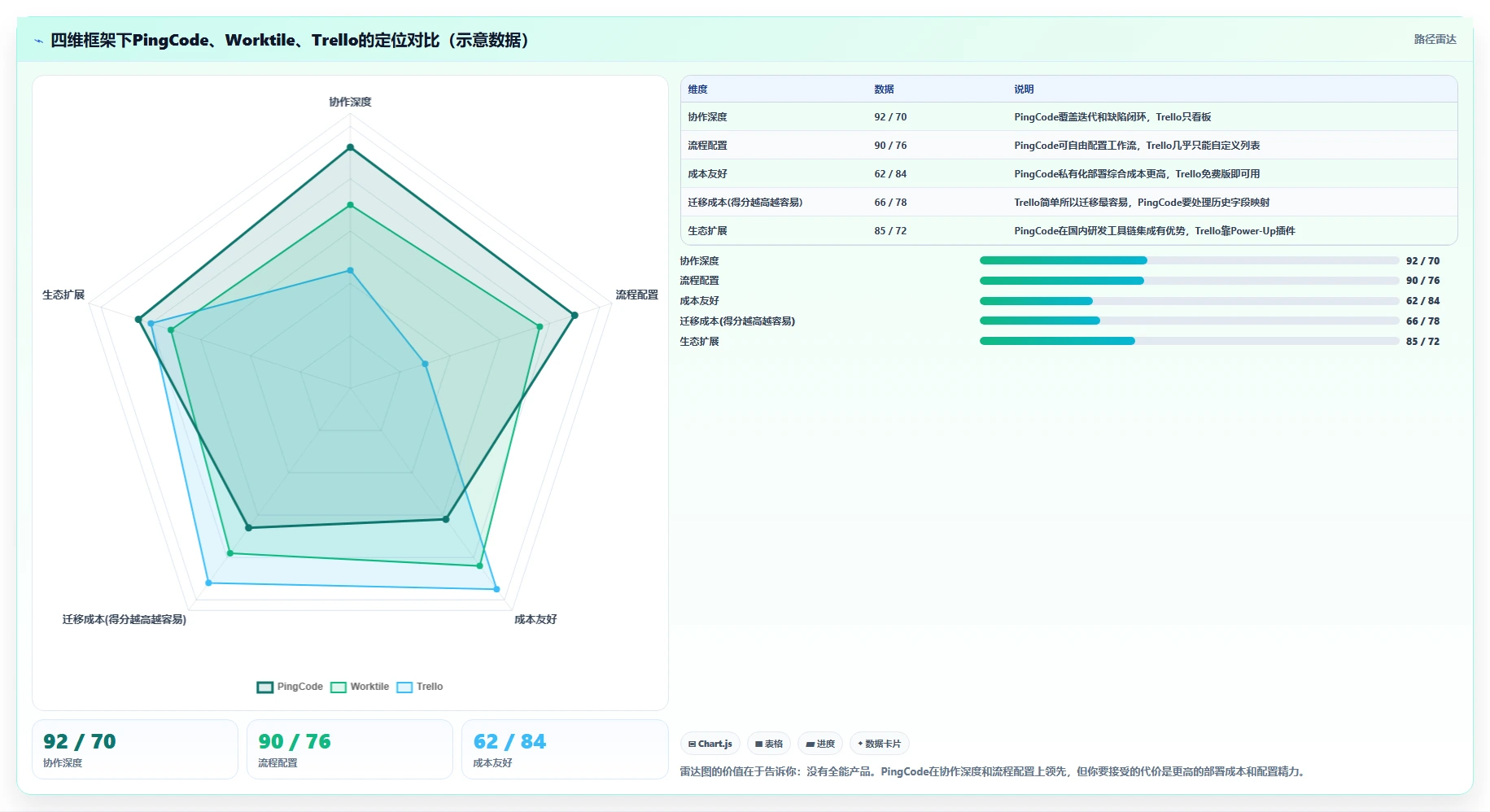This screenshot has width=1490, height=812.
Task: Click PingCode's data point on 流程配置 axis
Action: click(575, 315)
